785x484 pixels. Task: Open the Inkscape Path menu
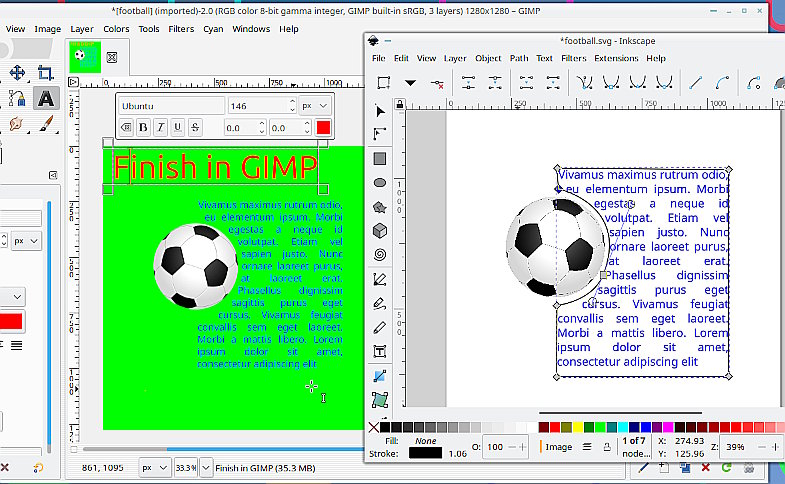[x=519, y=58]
